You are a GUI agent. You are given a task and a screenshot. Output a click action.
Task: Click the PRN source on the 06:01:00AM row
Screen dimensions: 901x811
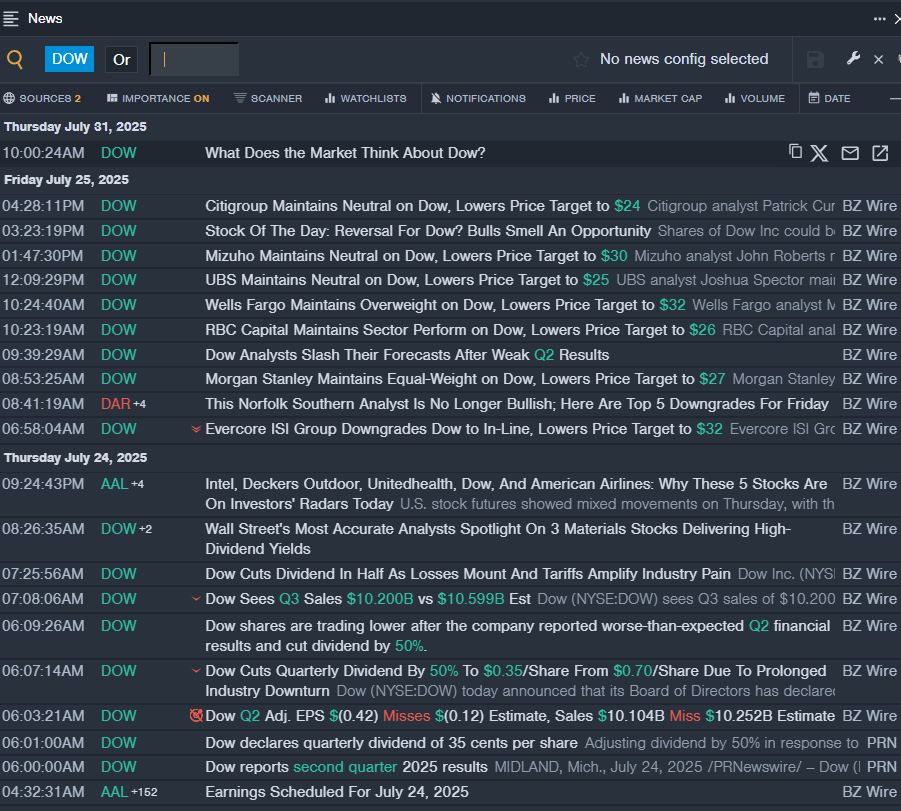click(x=881, y=743)
